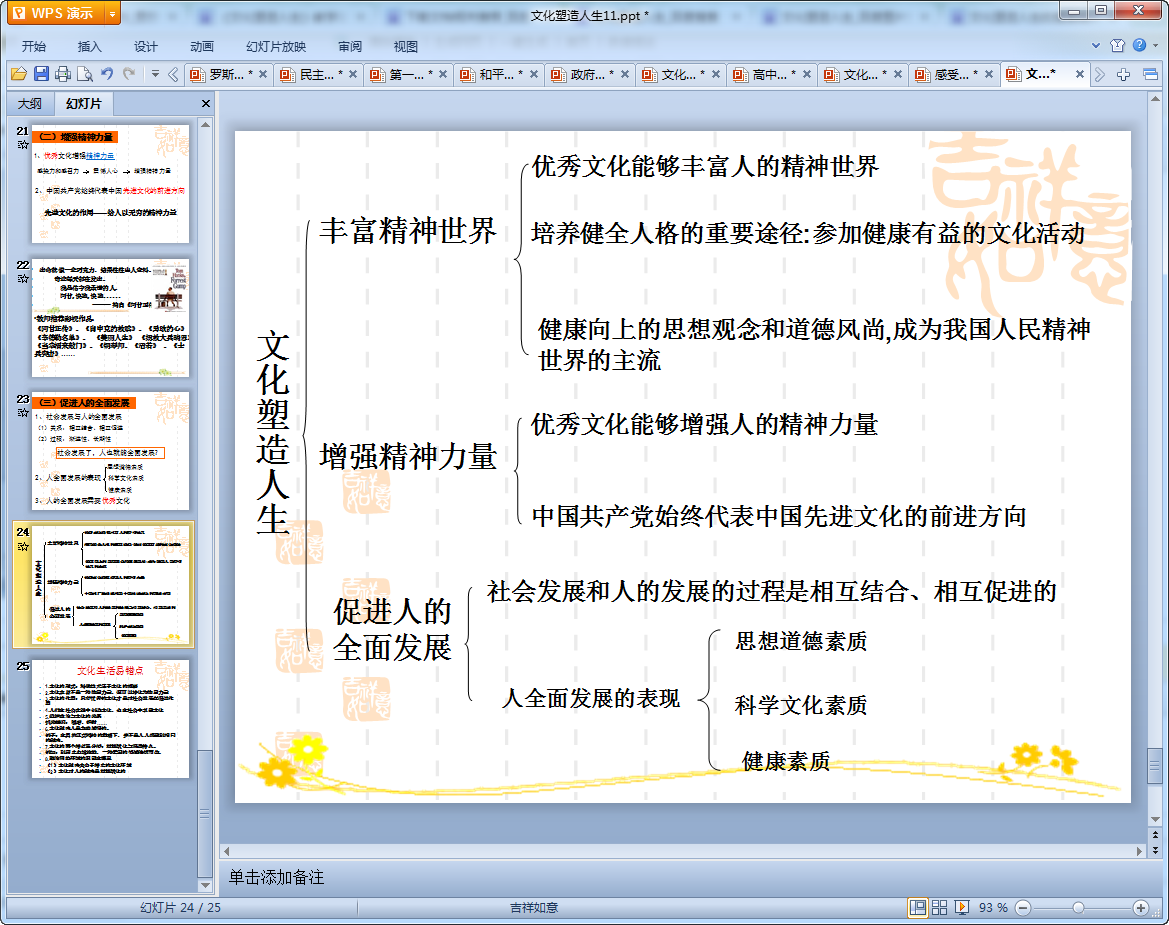
Task: Close the slide thumbnail pane
Action: point(206,104)
